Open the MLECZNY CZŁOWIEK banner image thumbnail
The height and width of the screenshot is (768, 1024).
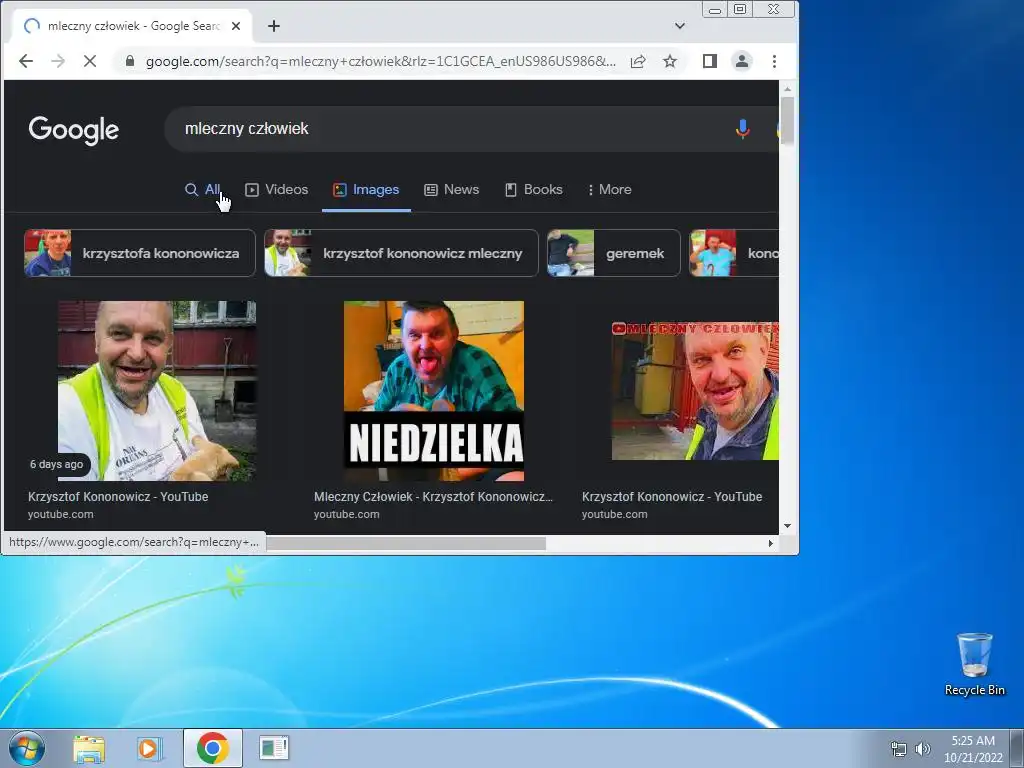695,391
